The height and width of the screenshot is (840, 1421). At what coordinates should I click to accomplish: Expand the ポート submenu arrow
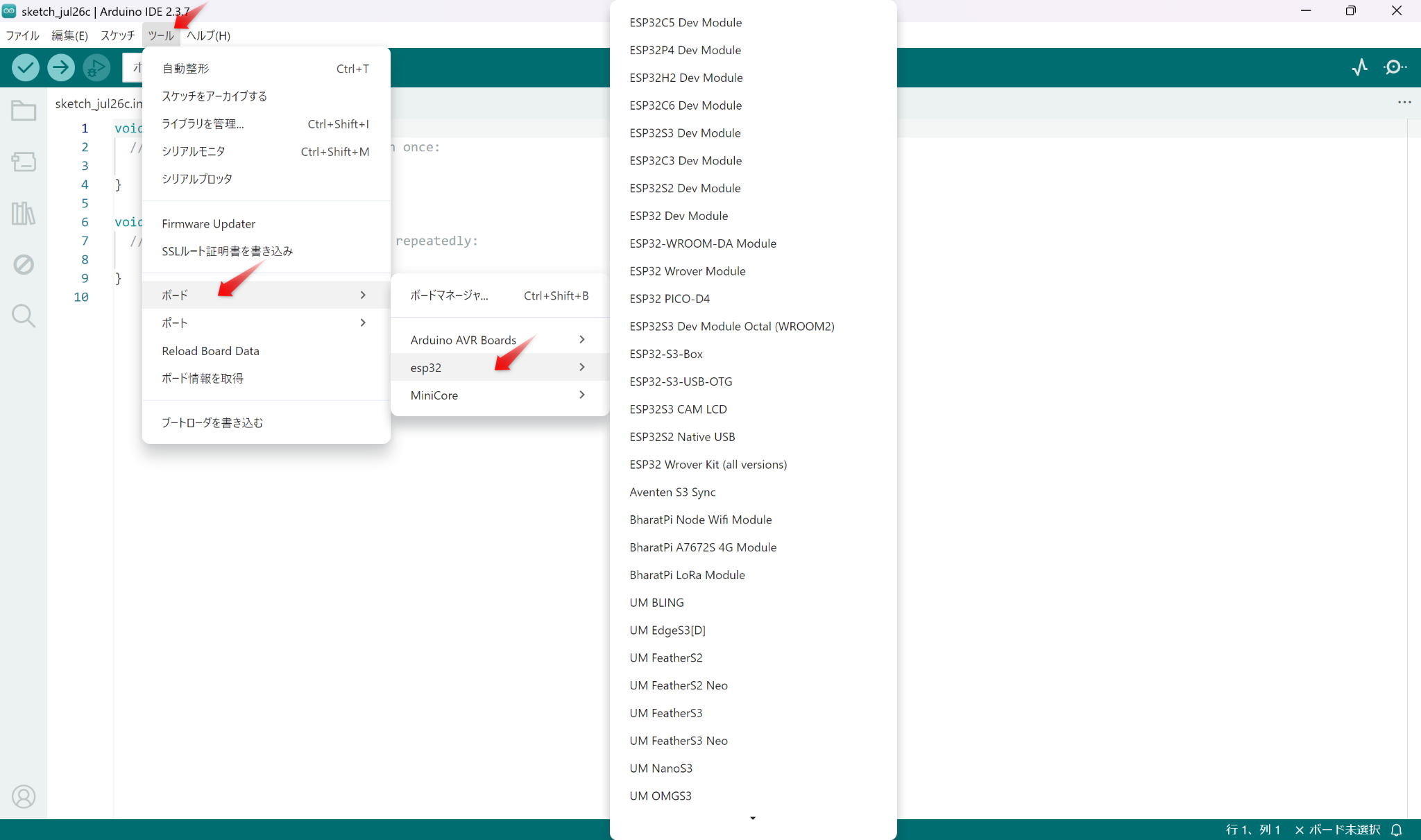tap(363, 323)
